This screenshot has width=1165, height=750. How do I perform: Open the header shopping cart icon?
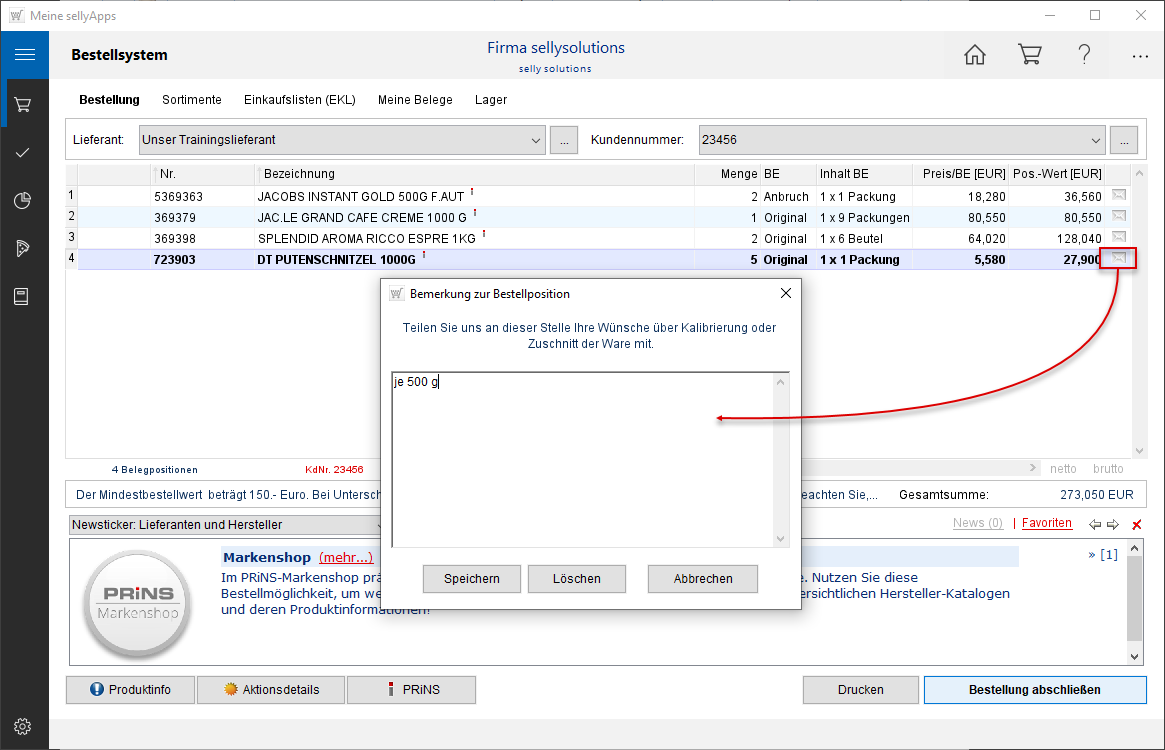click(x=1029, y=55)
